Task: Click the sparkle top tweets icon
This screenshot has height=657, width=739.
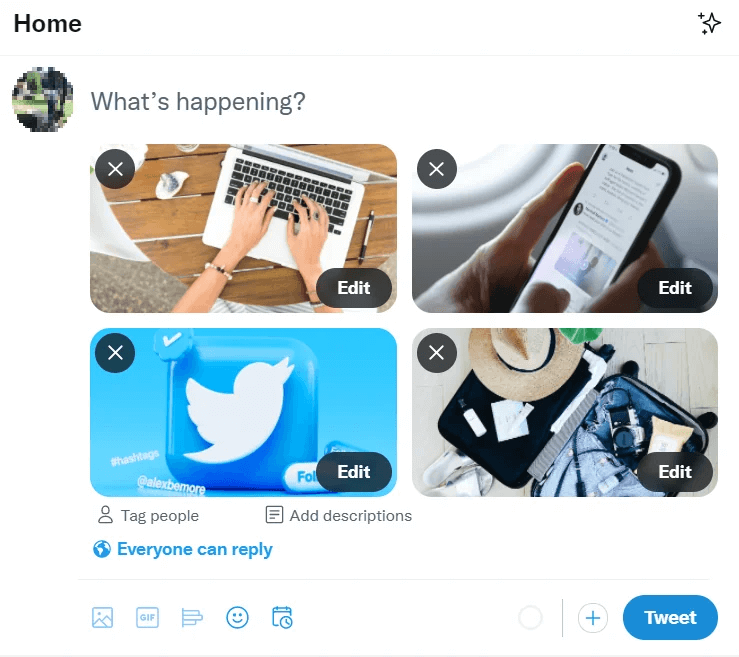Action: point(709,23)
